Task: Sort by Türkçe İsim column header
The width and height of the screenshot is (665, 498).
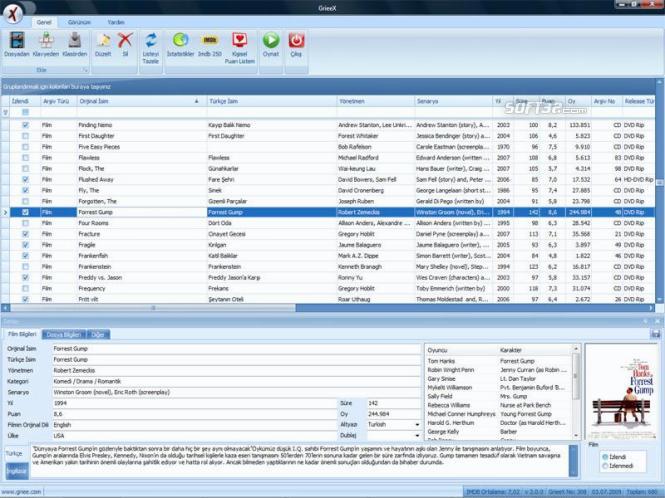Action: (271, 101)
